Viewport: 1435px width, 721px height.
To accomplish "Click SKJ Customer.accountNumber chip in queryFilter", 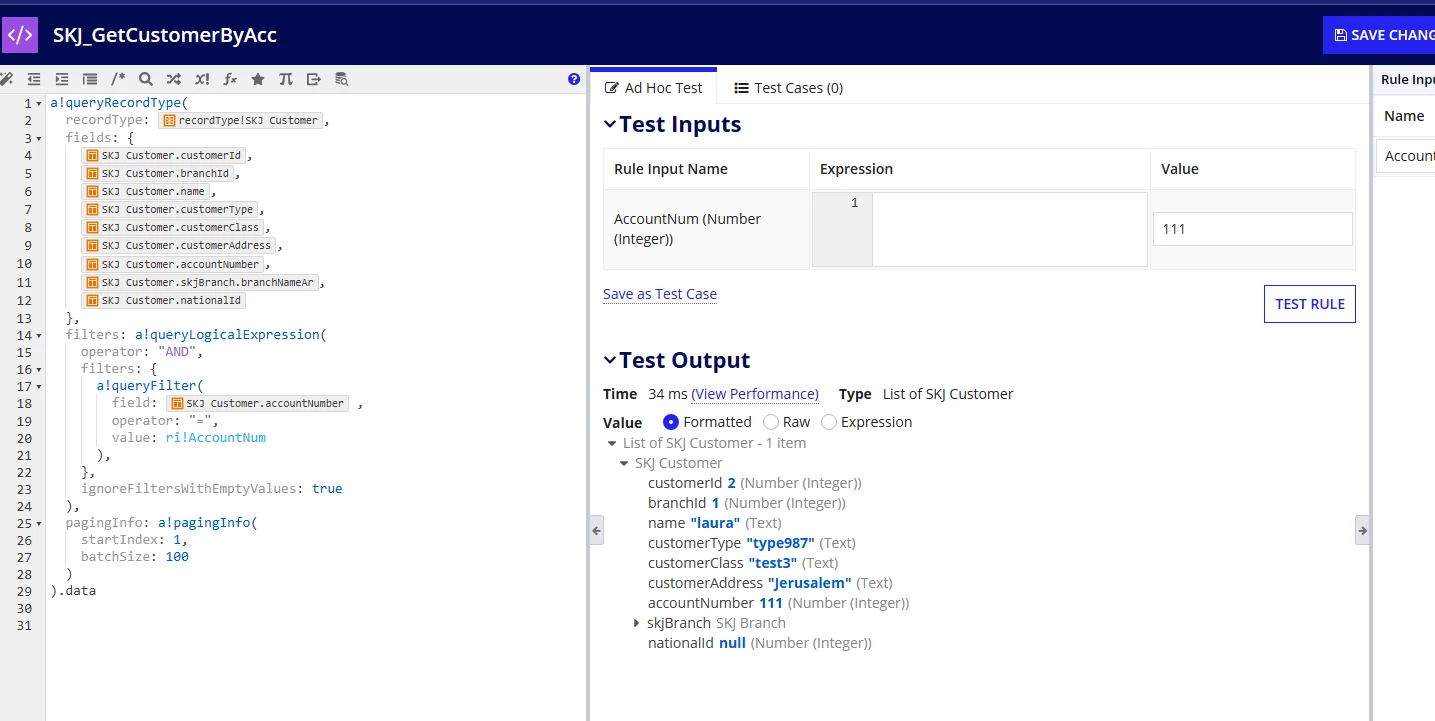I will point(258,403).
